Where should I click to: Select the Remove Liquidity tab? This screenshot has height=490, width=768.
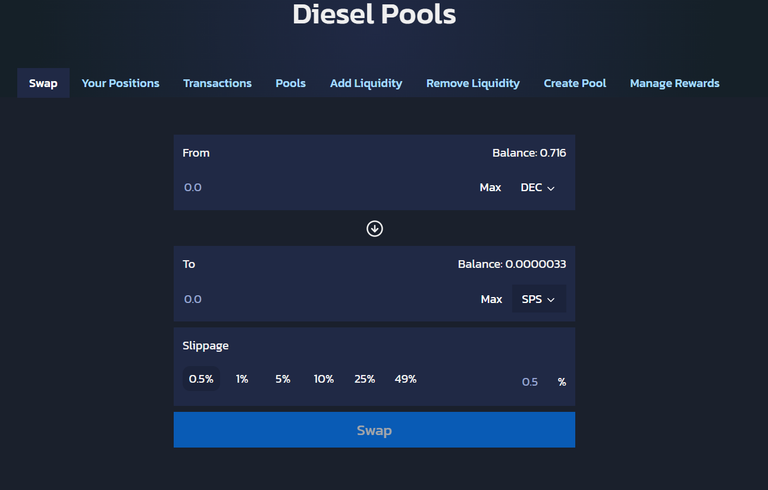click(473, 83)
